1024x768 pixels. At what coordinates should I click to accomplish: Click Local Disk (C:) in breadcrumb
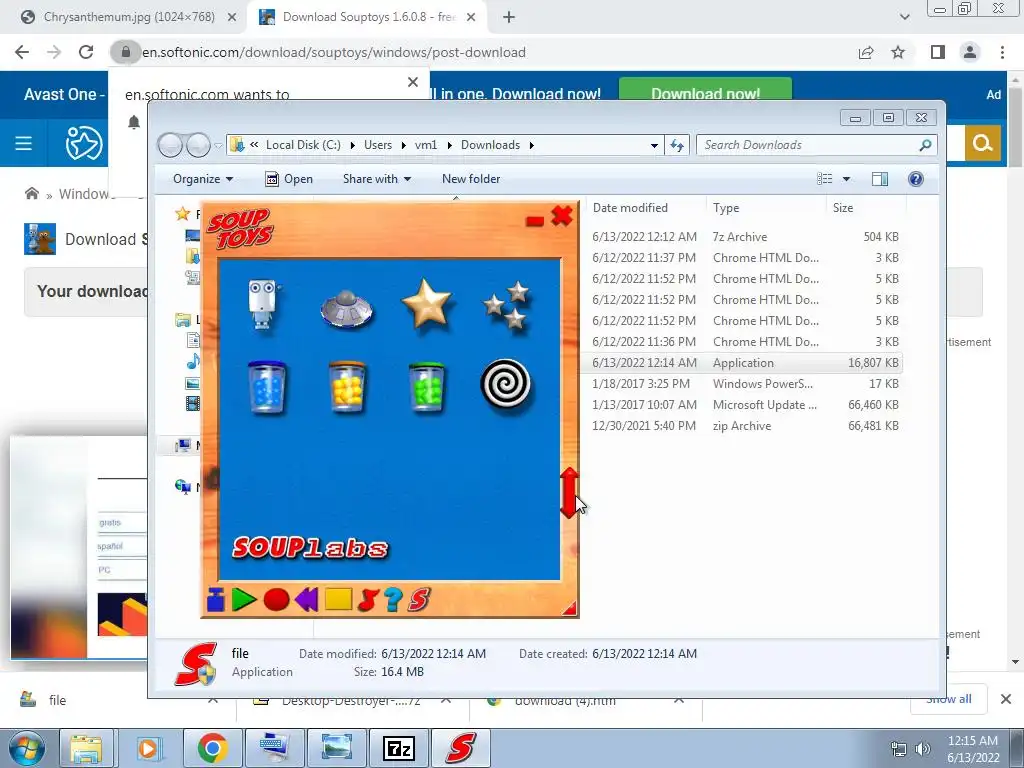click(303, 145)
